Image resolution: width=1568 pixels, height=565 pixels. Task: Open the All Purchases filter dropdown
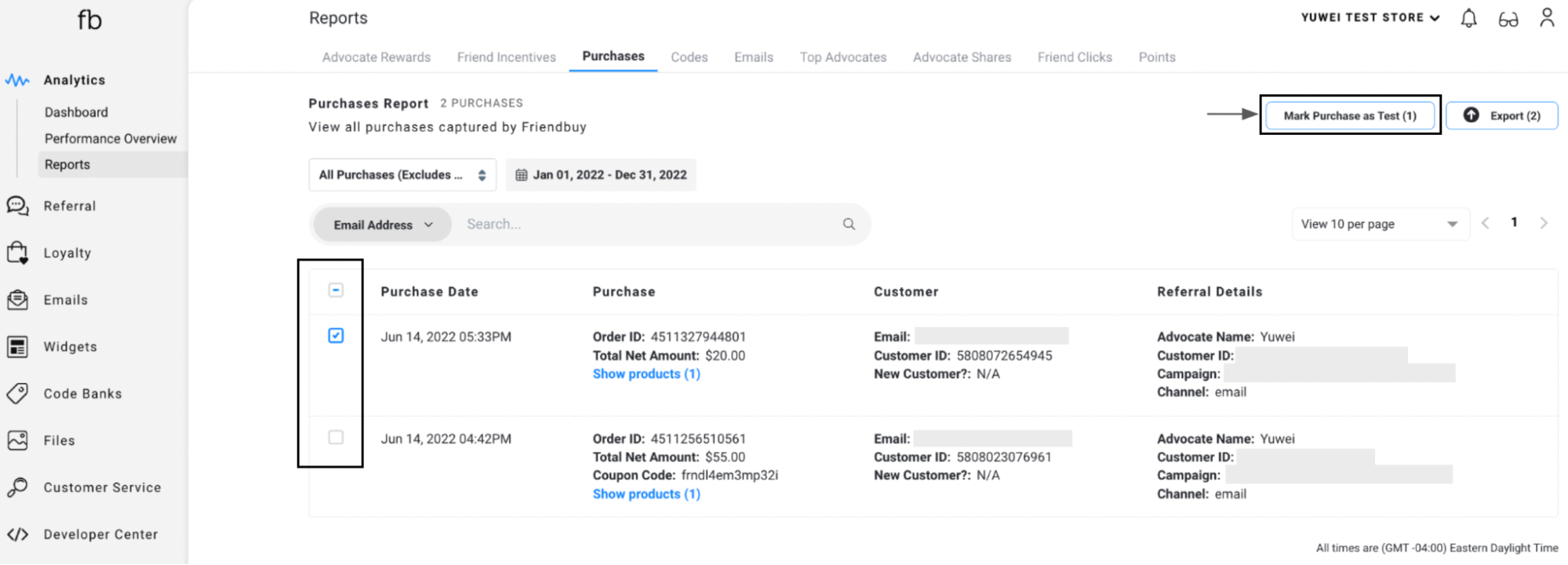tap(402, 175)
